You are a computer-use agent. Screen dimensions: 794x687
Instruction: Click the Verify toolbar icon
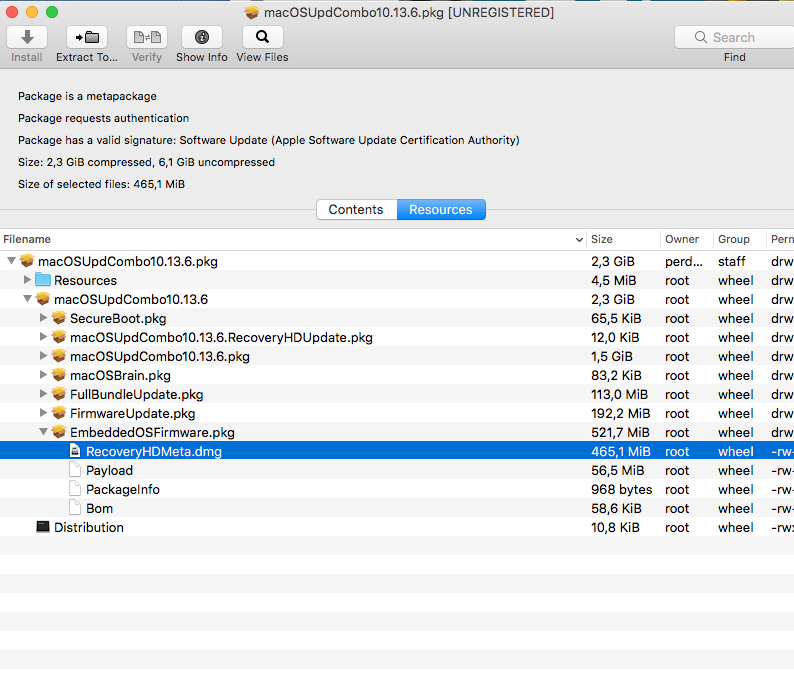(x=147, y=37)
